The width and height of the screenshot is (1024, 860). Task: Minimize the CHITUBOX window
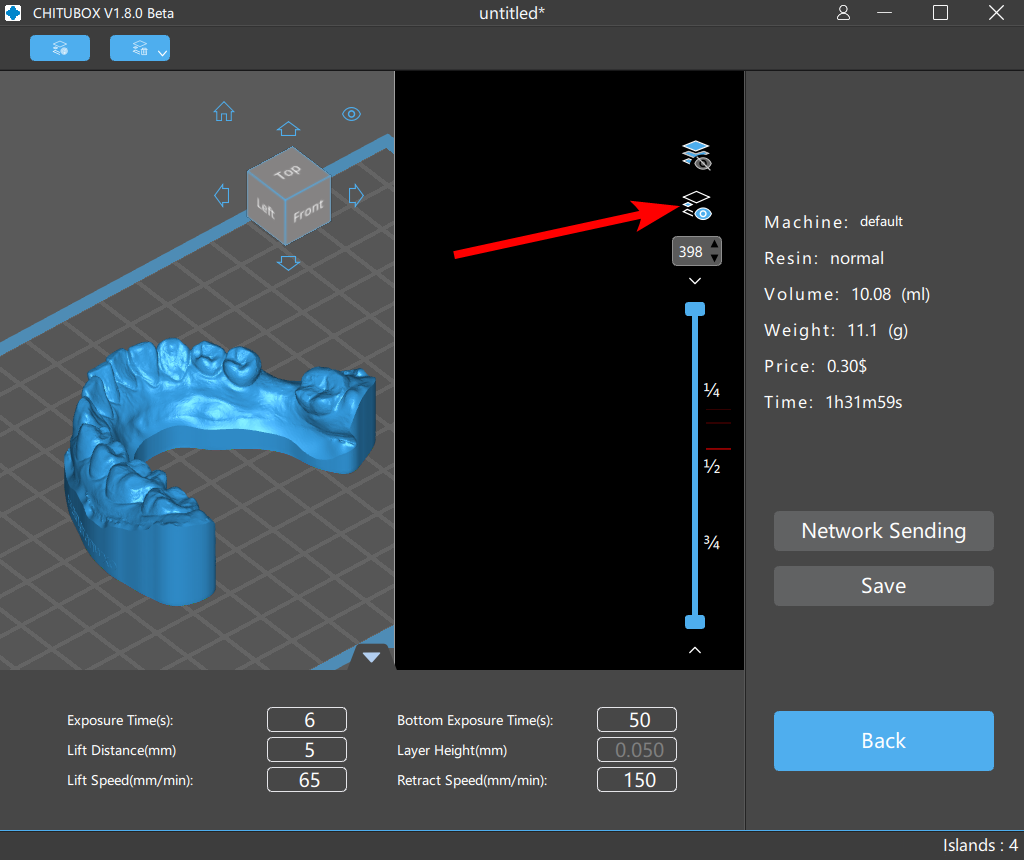(x=884, y=13)
